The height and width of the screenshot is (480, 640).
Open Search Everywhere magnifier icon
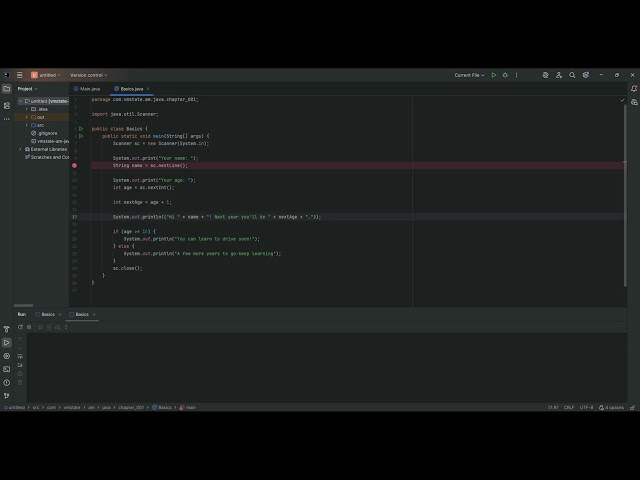click(572, 75)
